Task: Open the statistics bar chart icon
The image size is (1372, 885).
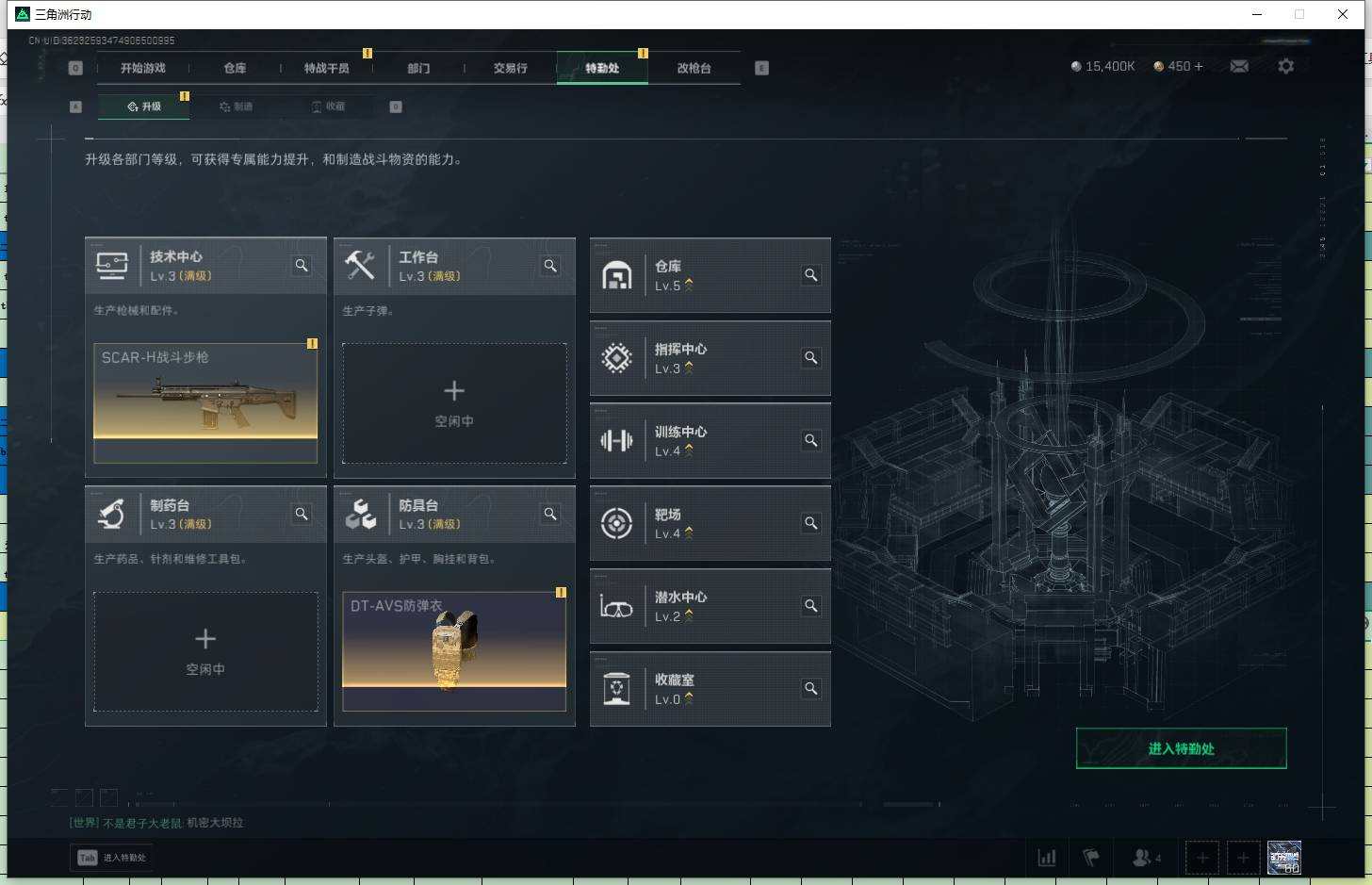Action: [1046, 858]
